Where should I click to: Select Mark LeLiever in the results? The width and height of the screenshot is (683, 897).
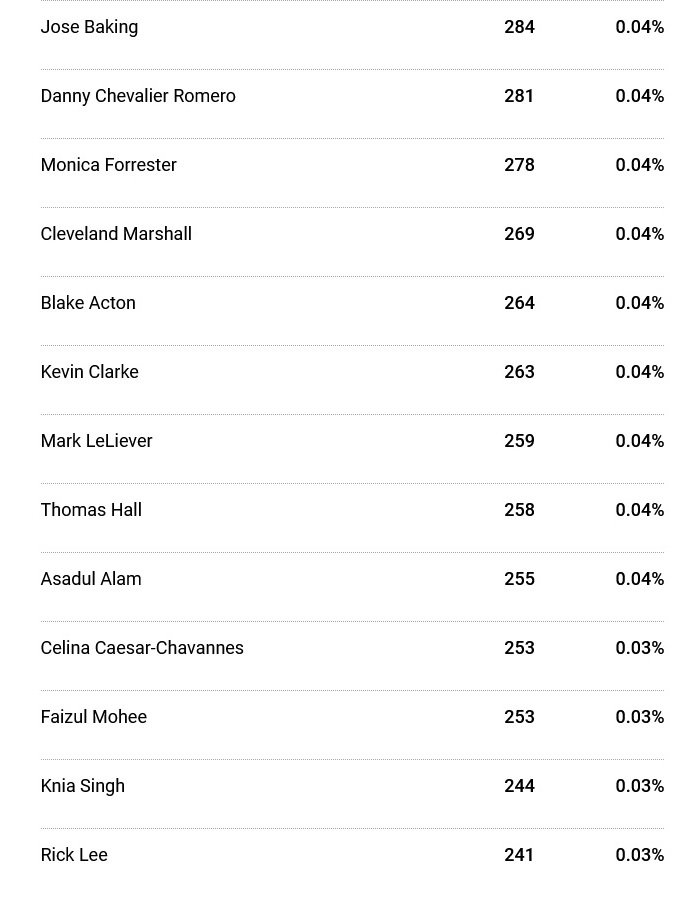pos(97,440)
